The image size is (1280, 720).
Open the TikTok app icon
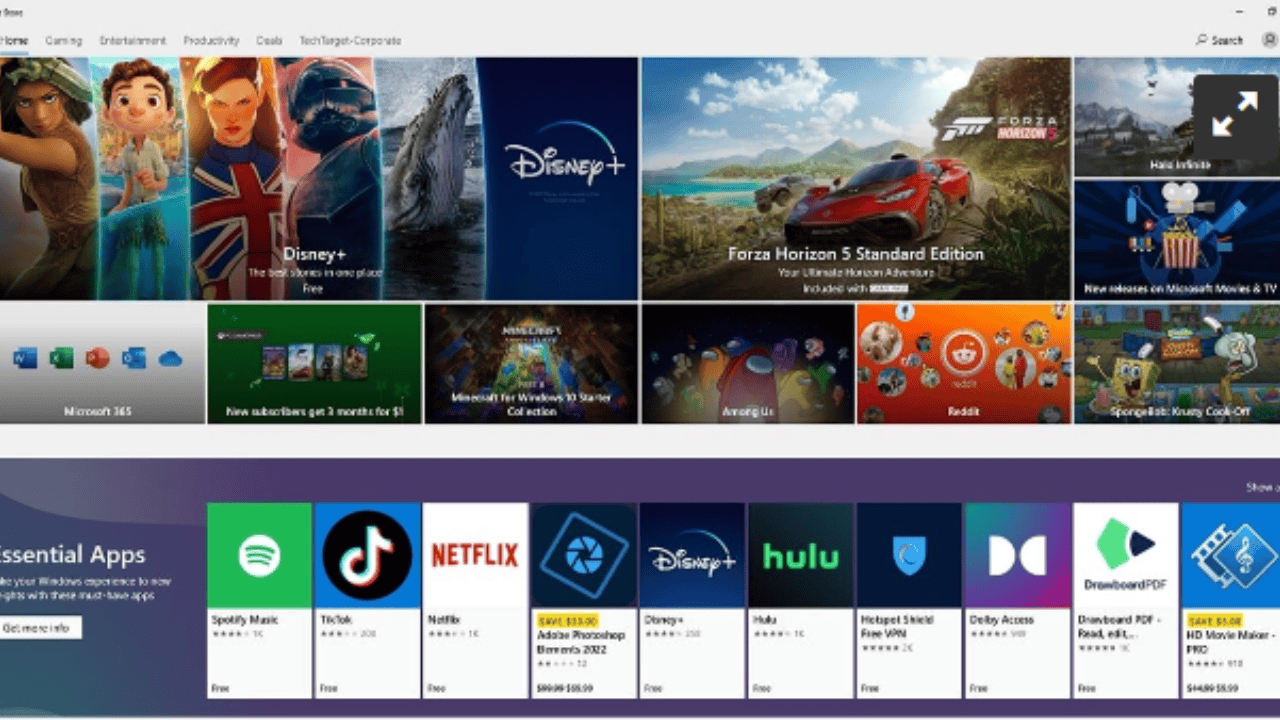pyautogui.click(x=367, y=555)
